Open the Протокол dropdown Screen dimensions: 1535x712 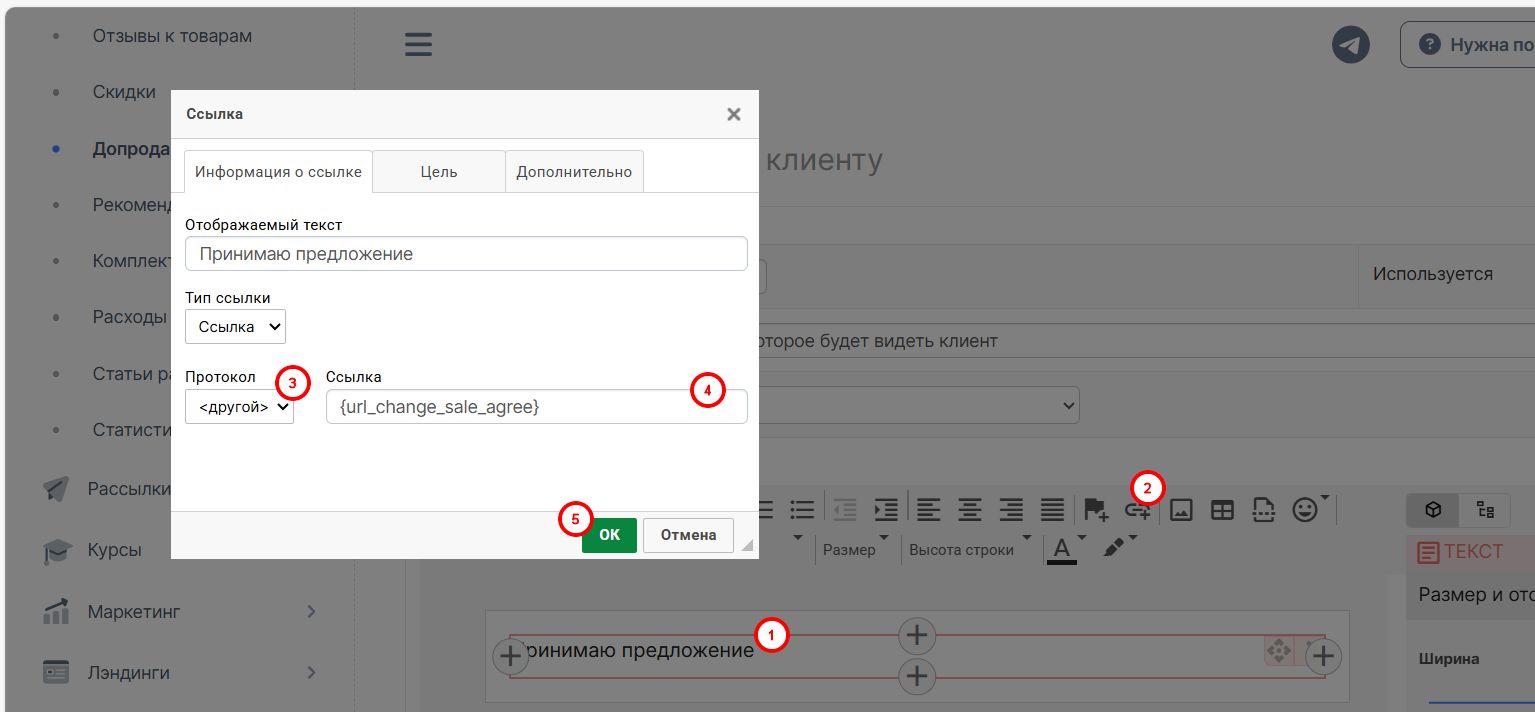(239, 407)
